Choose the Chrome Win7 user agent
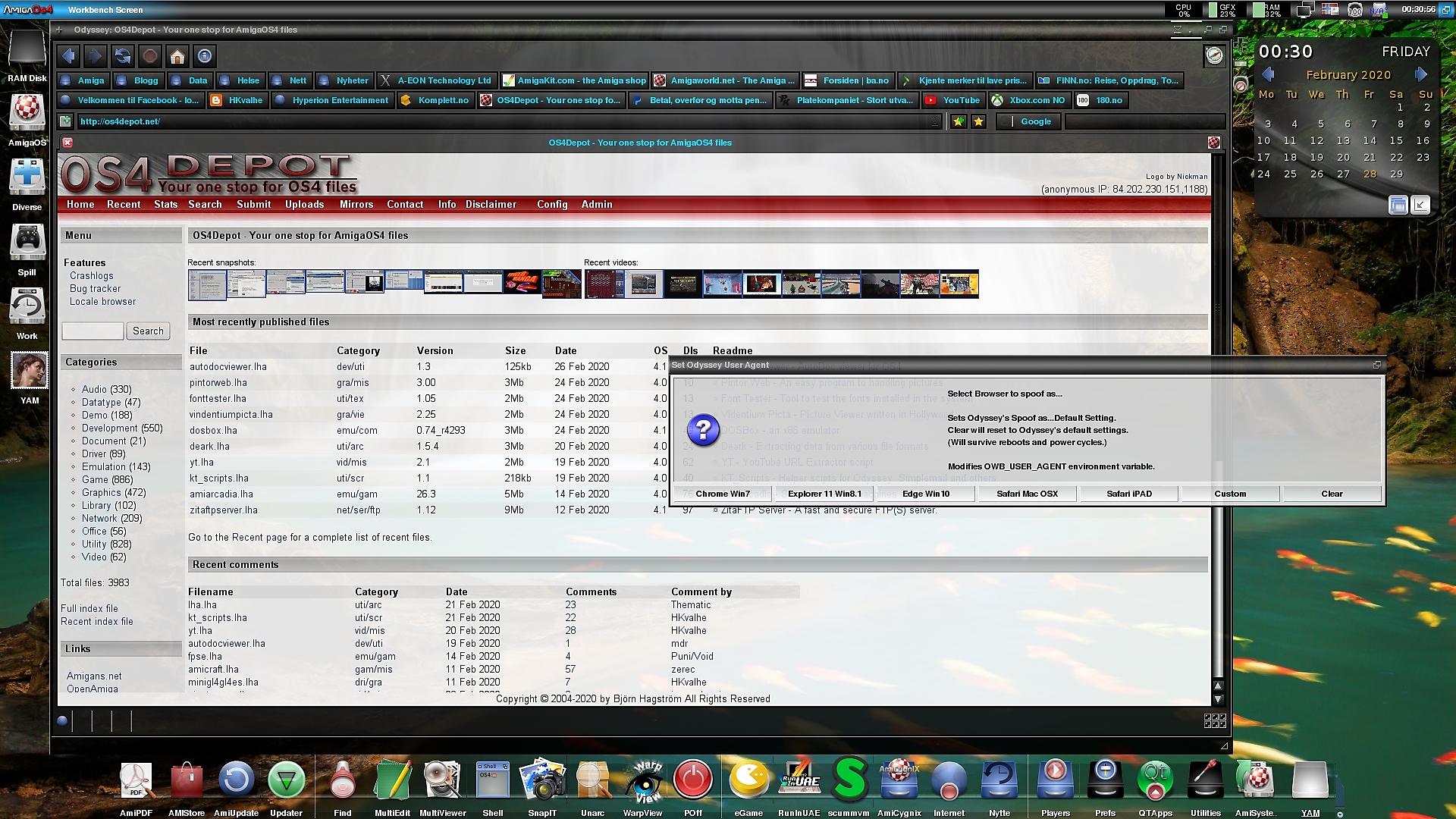 point(722,494)
